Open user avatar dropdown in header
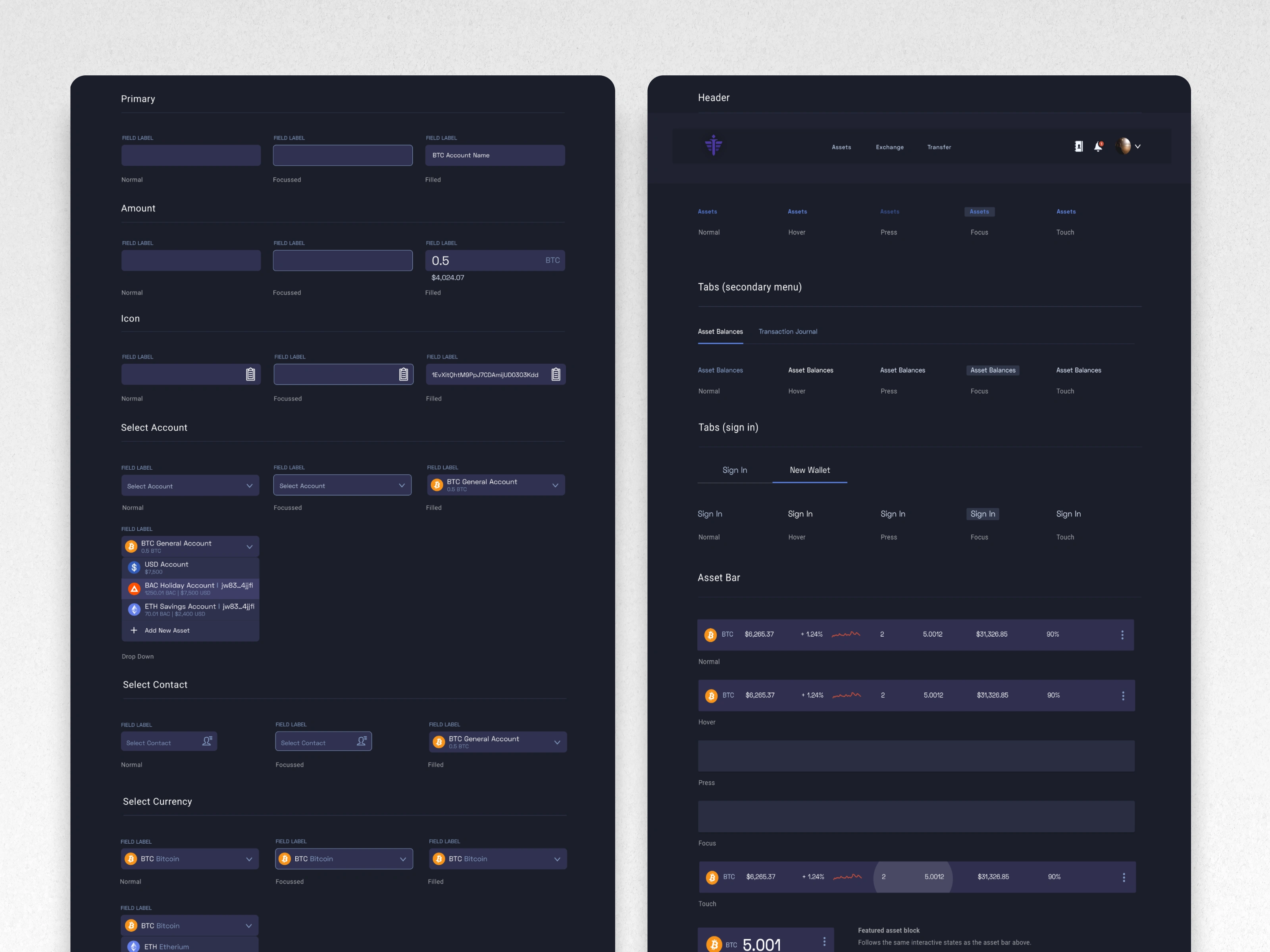Screen dimensions: 1270x952 click(1128, 146)
